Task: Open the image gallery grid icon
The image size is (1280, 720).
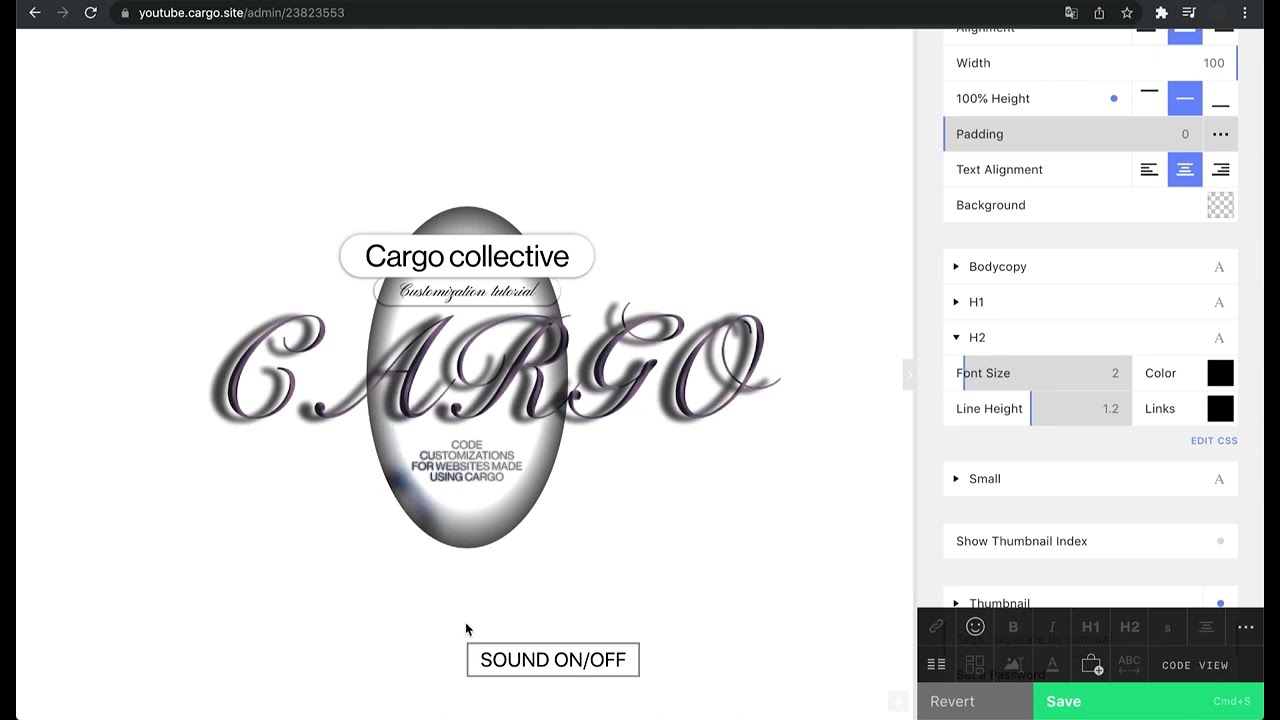Action: [975, 664]
